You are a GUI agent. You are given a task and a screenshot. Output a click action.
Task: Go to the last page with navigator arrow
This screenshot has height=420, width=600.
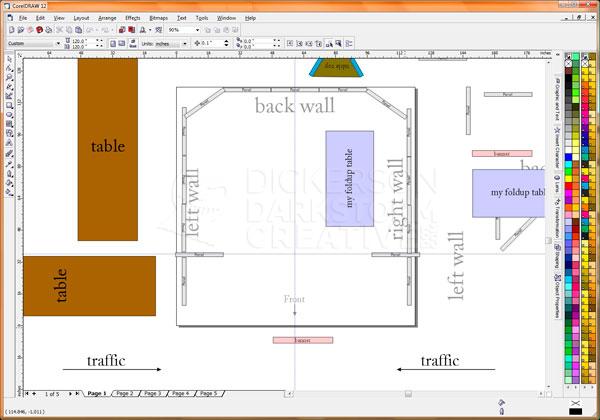coord(77,393)
